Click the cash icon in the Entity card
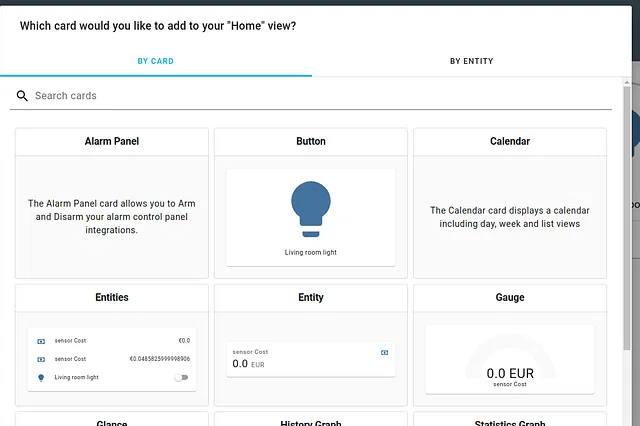Screen dimensions: 640x426 [x=385, y=353]
